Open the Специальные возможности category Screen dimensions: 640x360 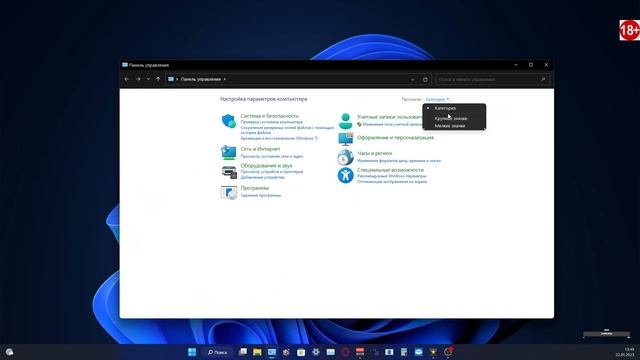click(390, 170)
